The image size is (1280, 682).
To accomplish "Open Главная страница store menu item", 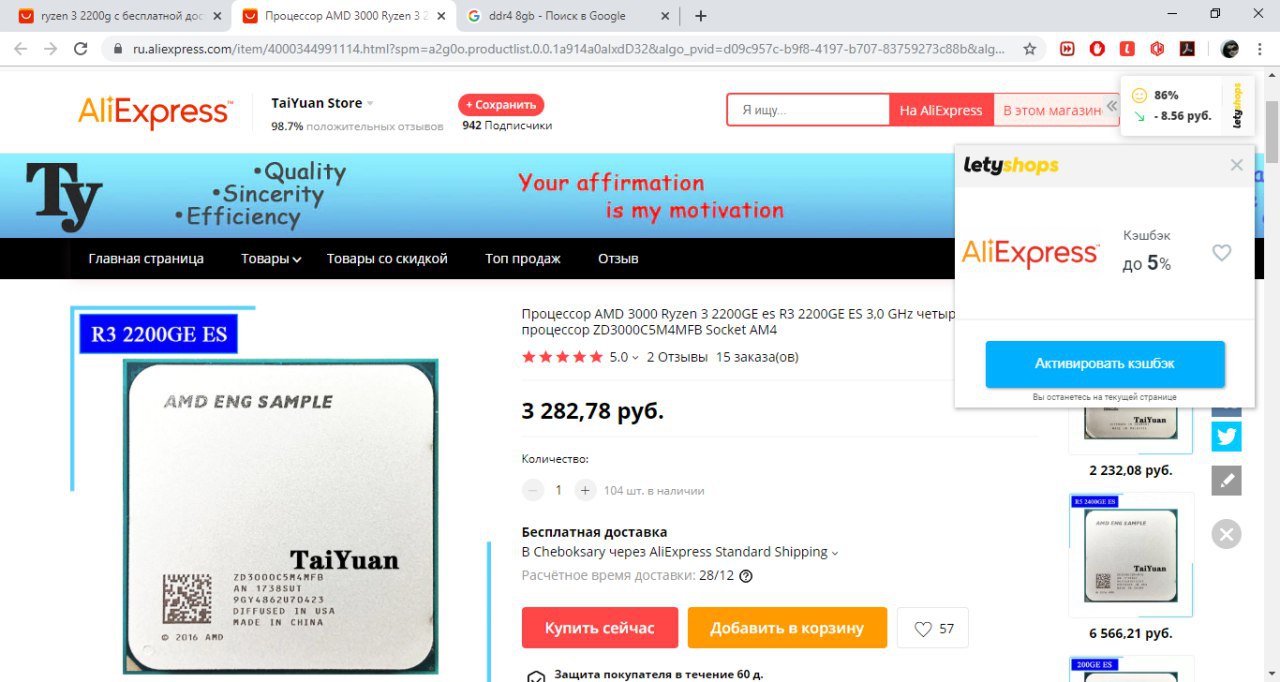I will [146, 258].
